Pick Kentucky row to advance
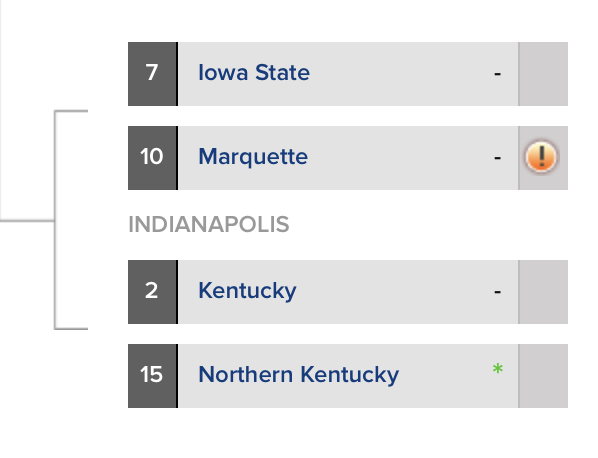 tap(348, 292)
